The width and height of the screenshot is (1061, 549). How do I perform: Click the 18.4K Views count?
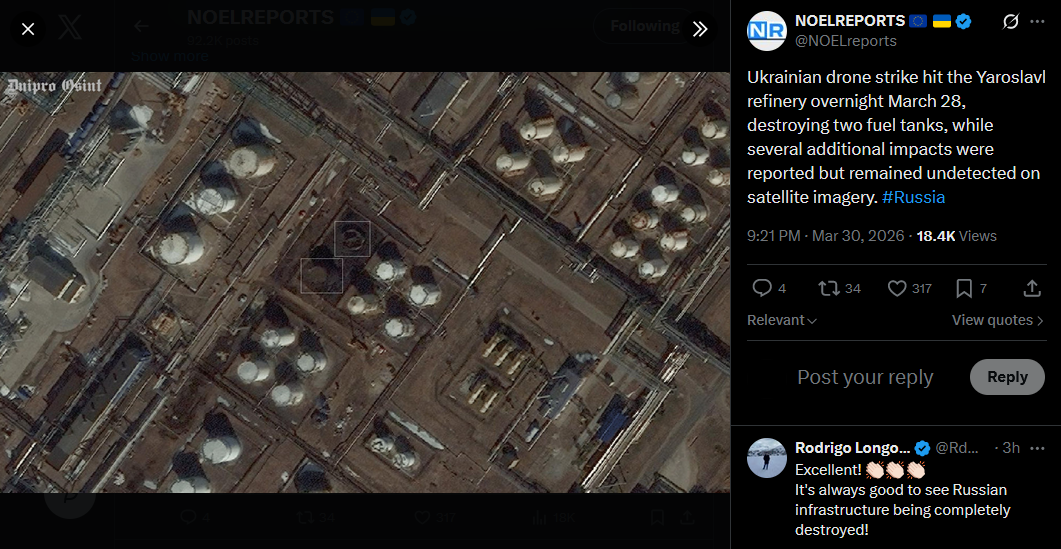pyautogui.click(x=956, y=236)
